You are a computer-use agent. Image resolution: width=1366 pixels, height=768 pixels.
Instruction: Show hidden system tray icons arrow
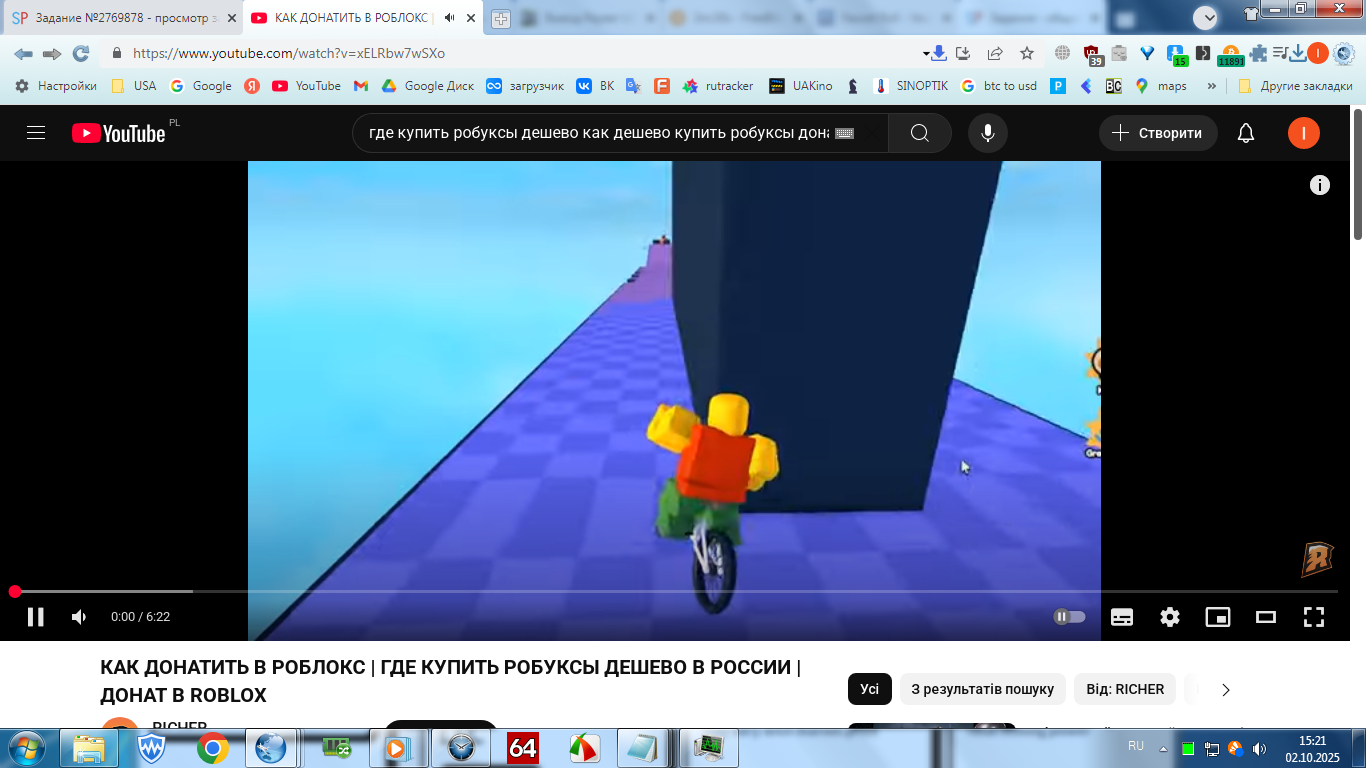[1163, 748]
